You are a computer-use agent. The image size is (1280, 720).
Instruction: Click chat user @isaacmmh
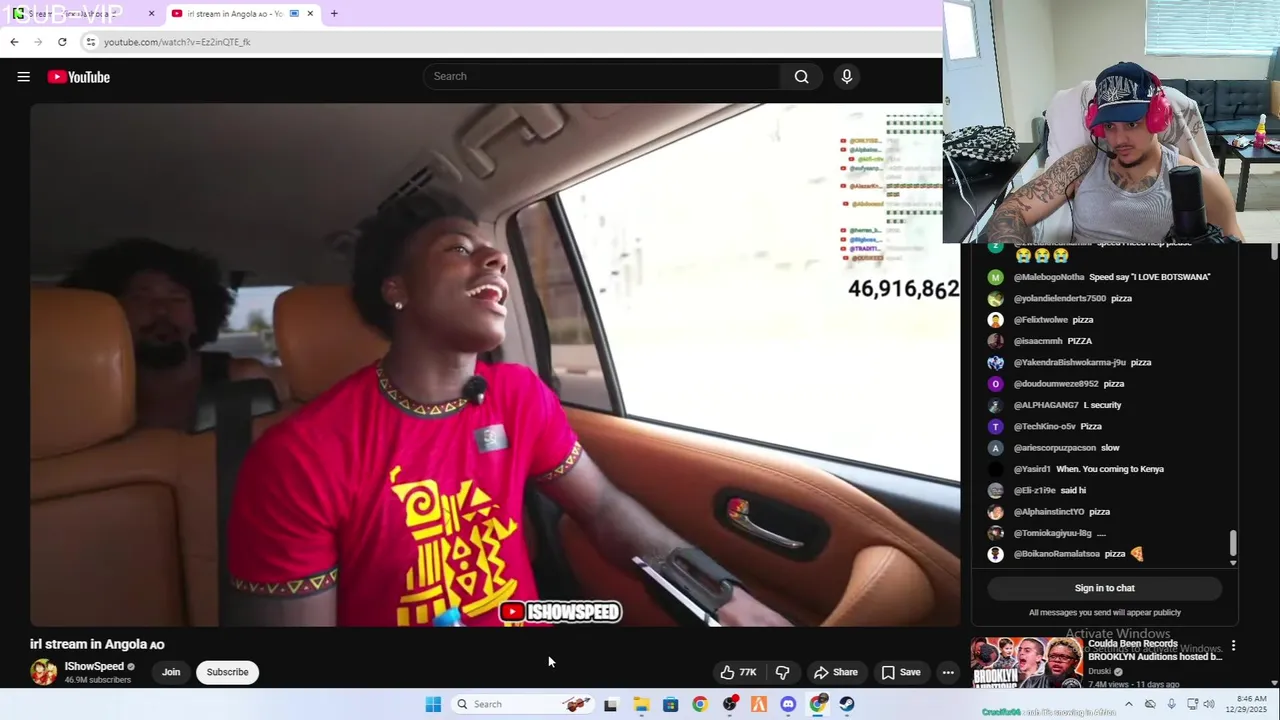point(1039,341)
